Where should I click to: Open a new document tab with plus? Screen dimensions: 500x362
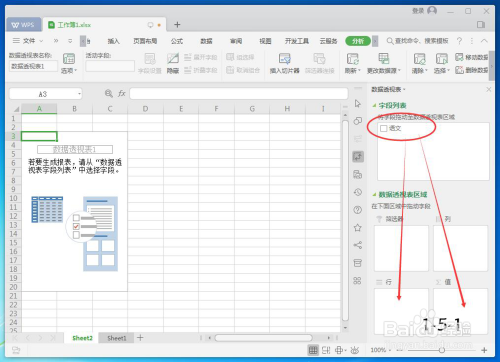(177, 25)
